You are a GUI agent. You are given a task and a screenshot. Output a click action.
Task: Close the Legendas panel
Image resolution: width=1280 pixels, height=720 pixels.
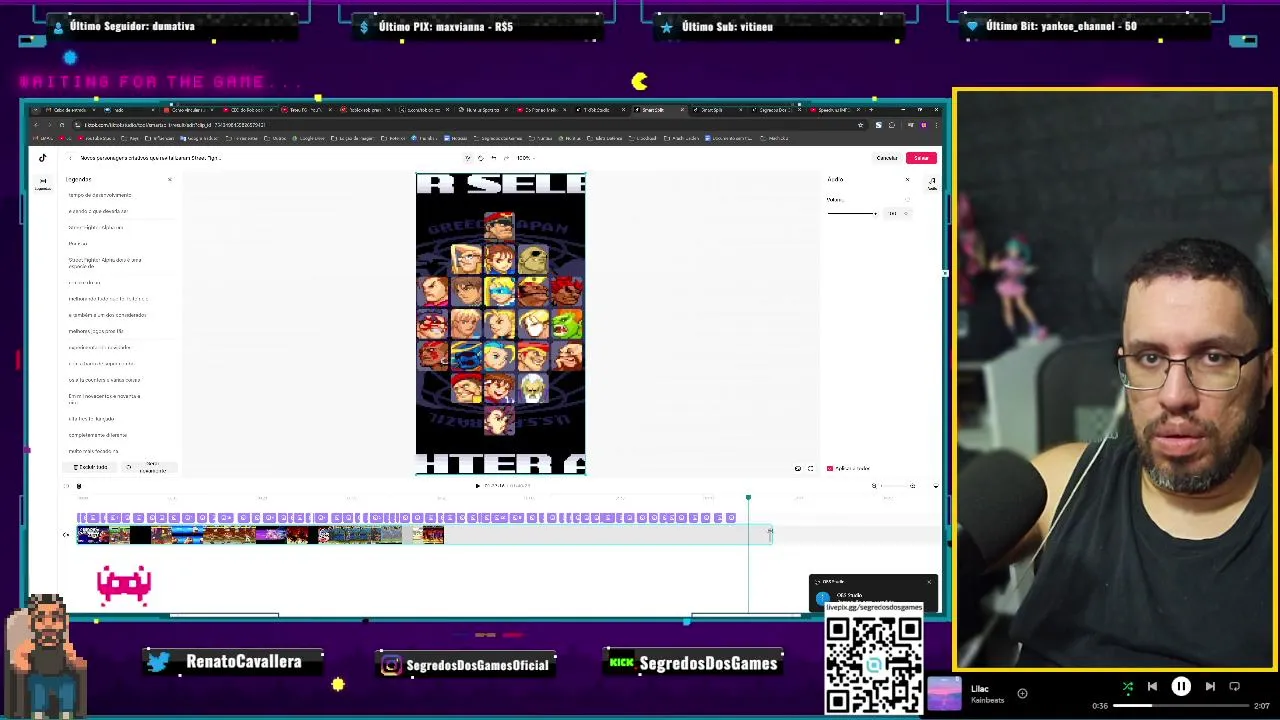(169, 179)
